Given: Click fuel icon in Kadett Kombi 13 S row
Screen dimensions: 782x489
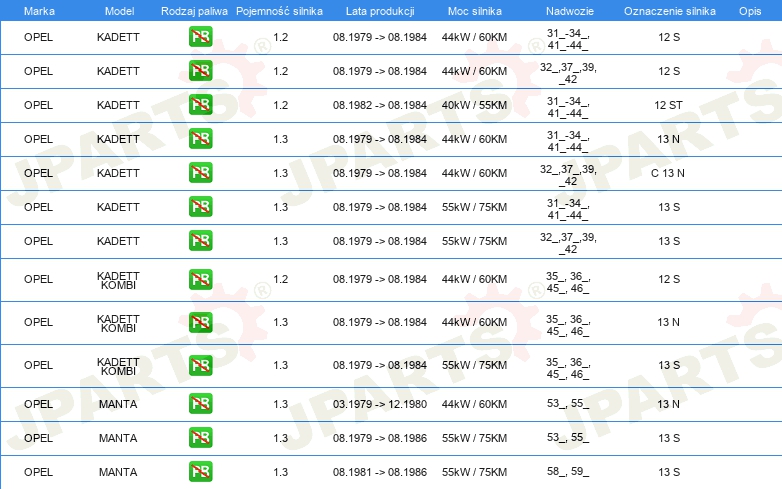Looking at the screenshot, I should coord(200,365).
